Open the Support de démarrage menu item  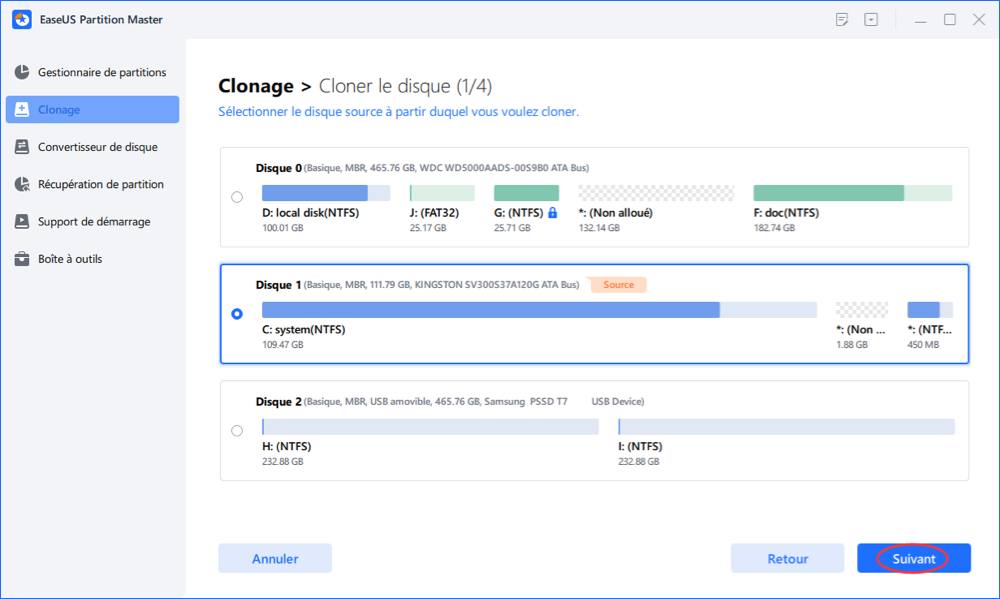pyautogui.click(x=94, y=222)
